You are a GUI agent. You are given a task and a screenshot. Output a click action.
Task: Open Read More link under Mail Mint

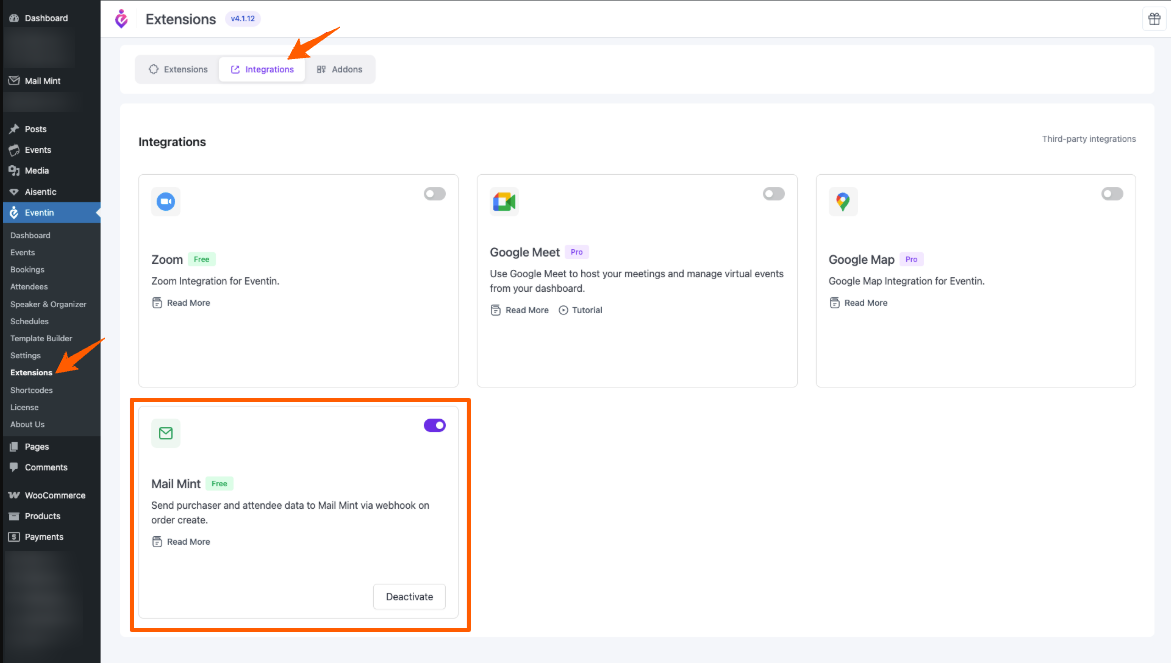coord(188,541)
